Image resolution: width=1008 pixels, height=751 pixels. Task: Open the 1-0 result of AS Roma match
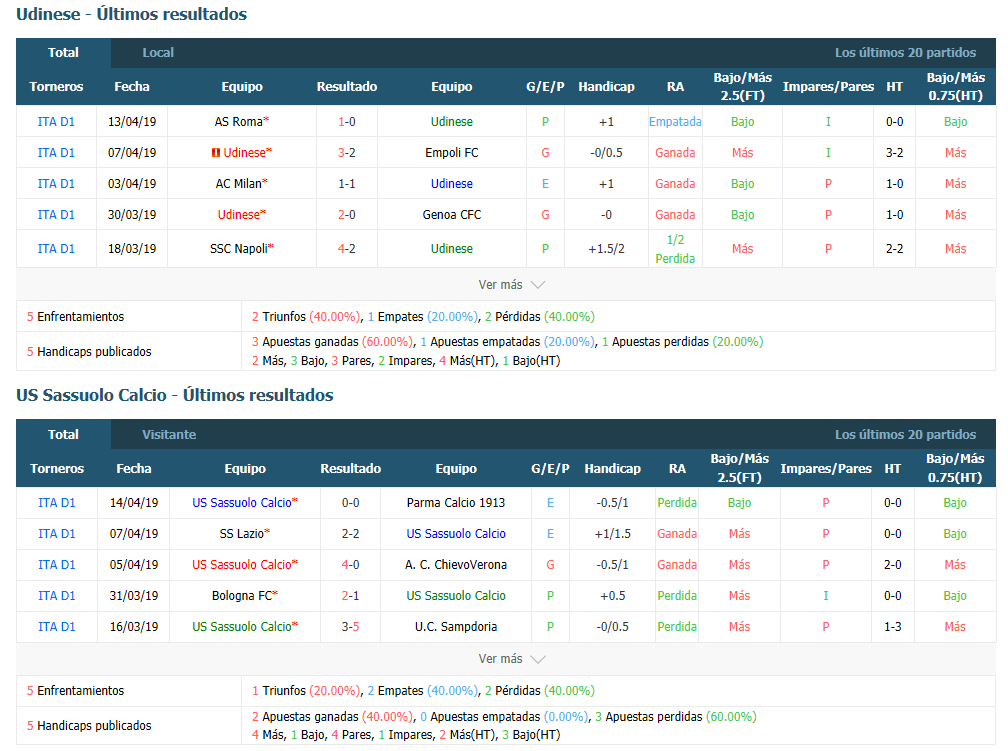click(x=347, y=122)
